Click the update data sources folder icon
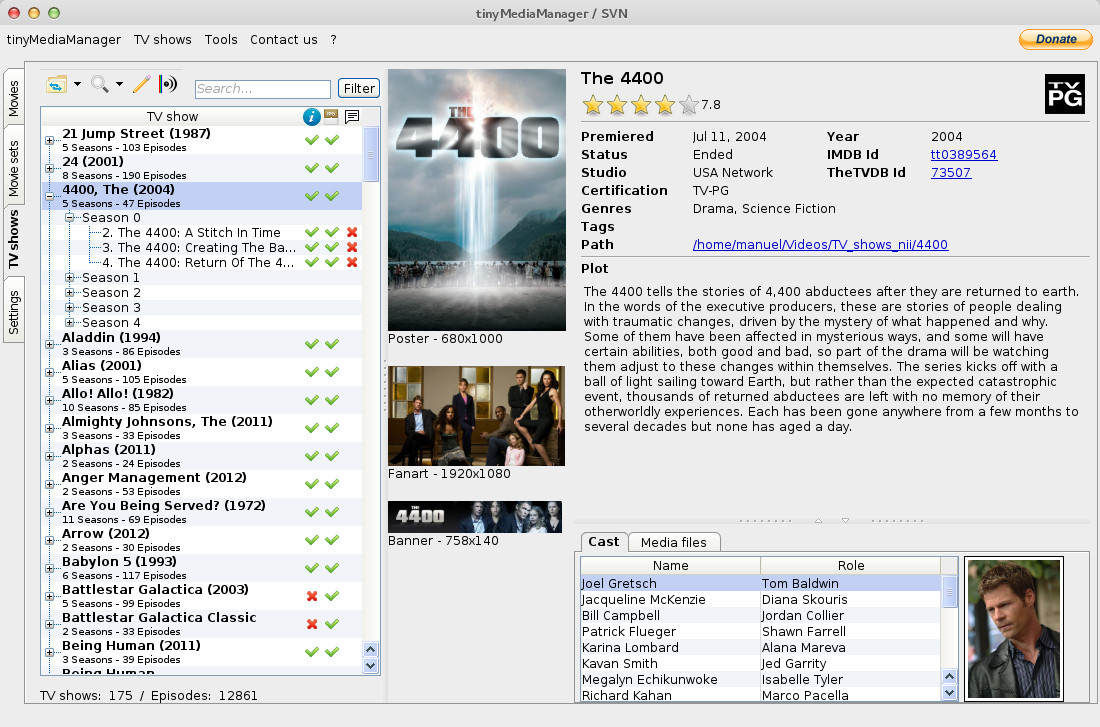Viewport: 1100px width, 727px height. [x=56, y=84]
